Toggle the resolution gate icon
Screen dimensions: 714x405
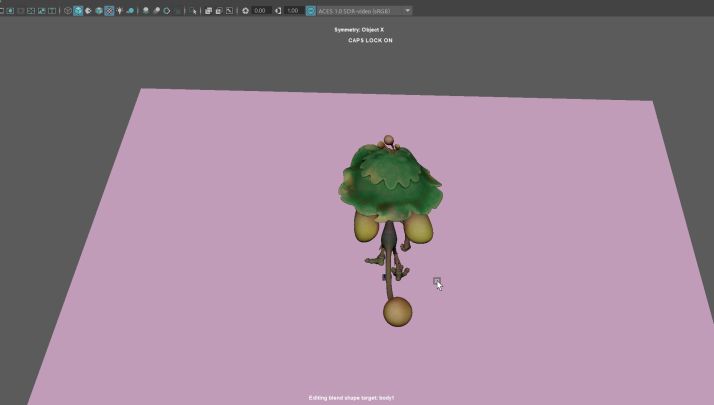click(10, 10)
